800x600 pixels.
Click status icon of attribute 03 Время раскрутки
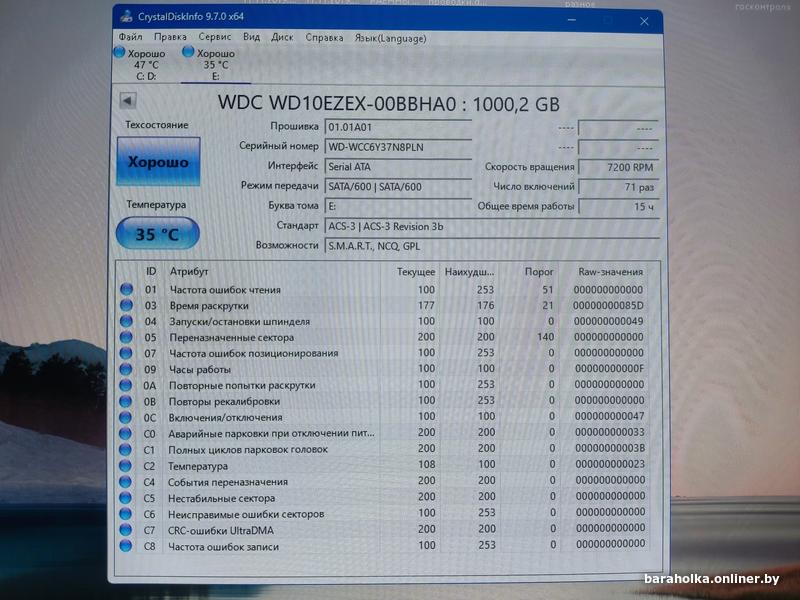(127, 306)
